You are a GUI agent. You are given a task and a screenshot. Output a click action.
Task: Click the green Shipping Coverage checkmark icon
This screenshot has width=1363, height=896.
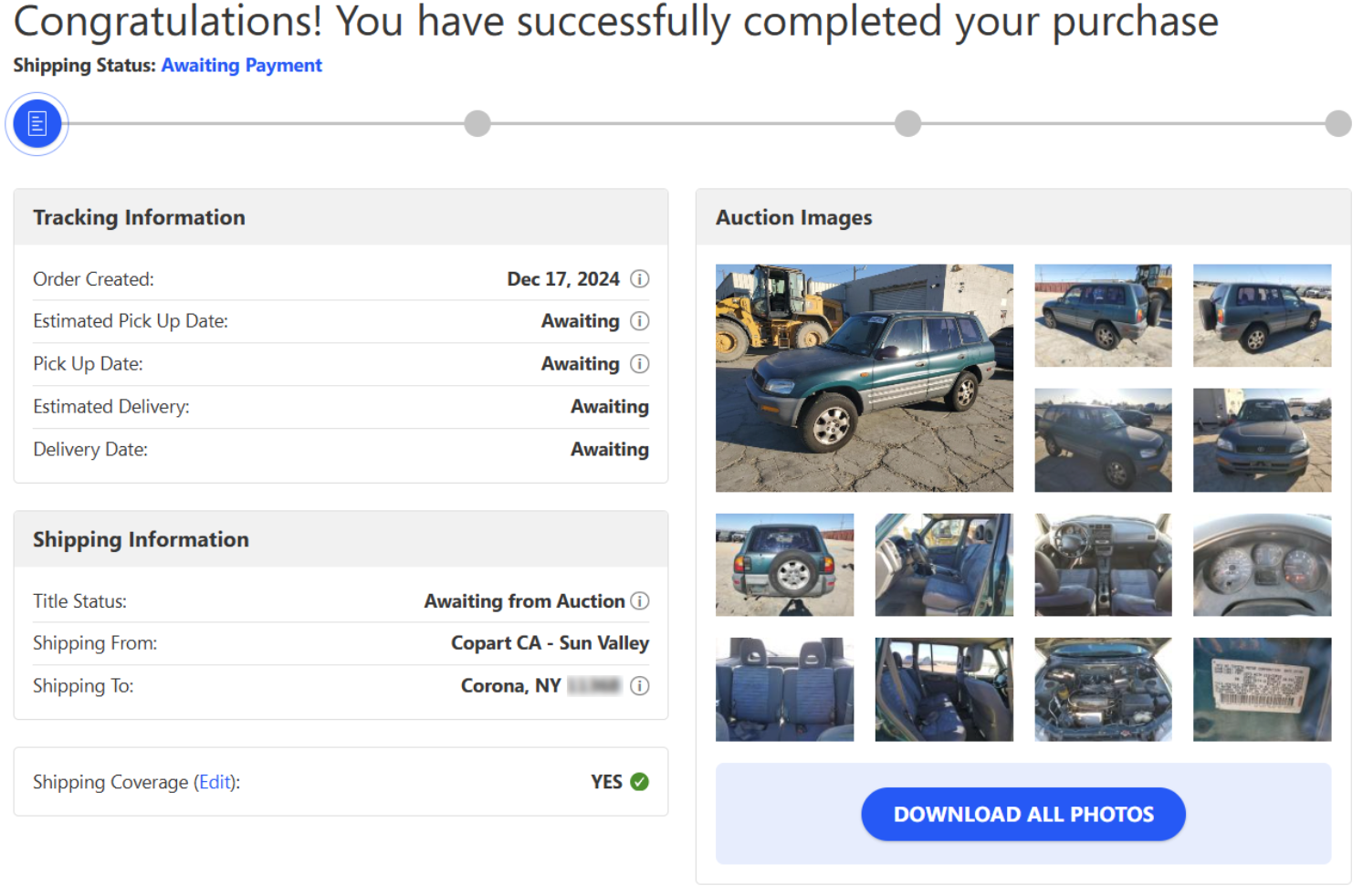click(x=640, y=782)
